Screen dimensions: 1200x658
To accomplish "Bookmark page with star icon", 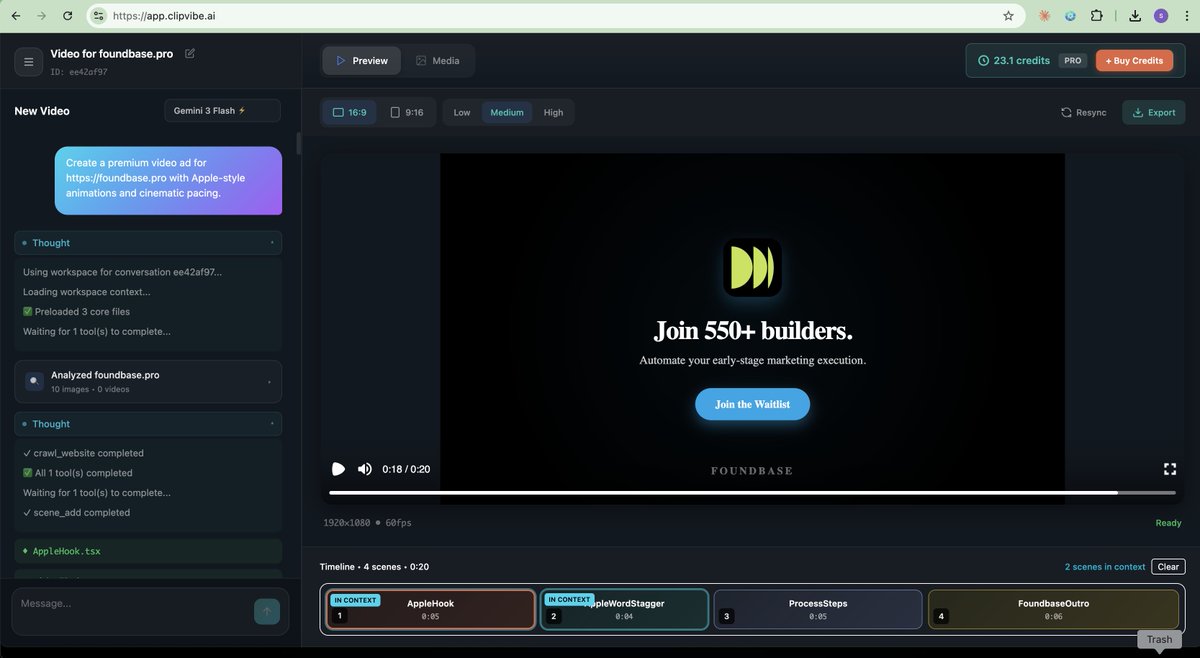I will (1008, 16).
